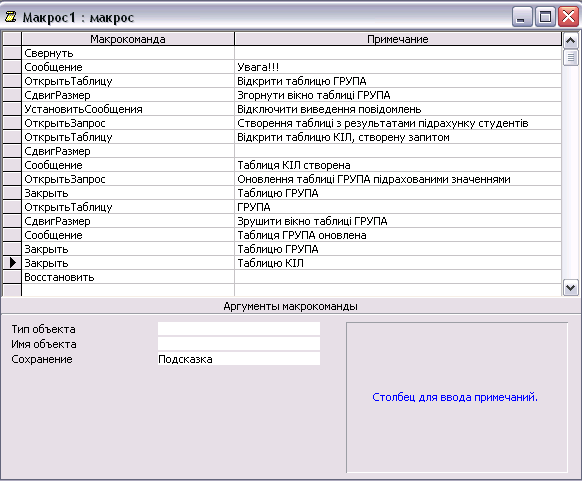Click comment Зрушити вікно таблиці ГРУПА

coord(398,221)
